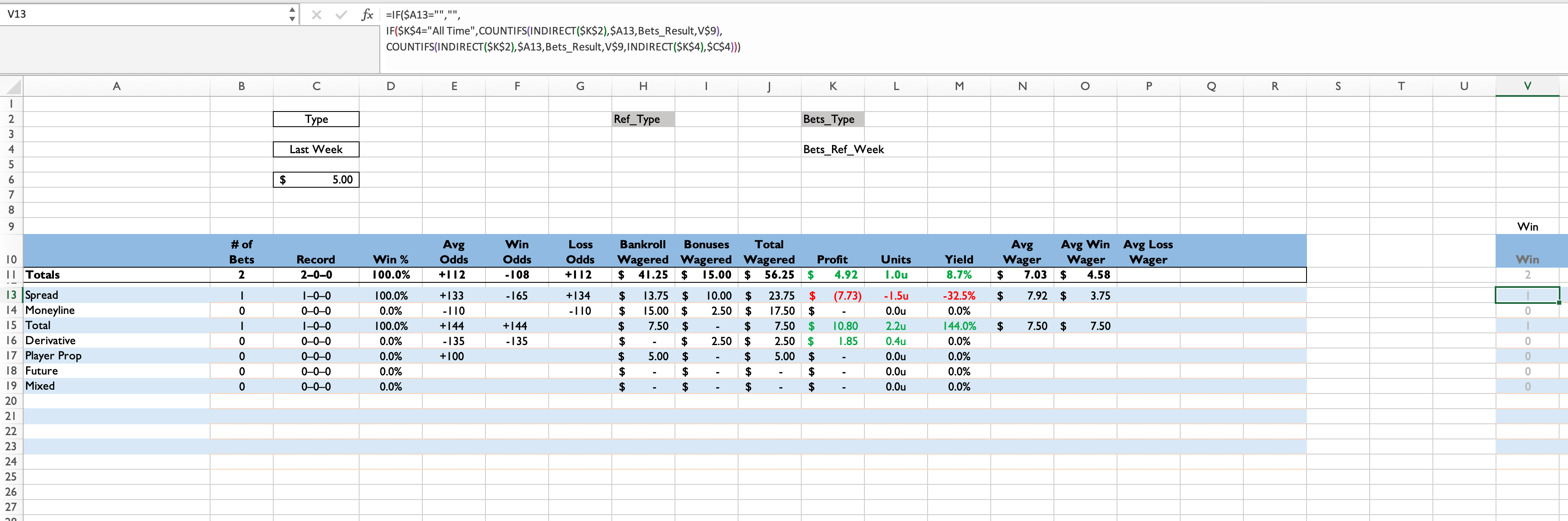
Task: Click the Record header cell
Action: click(x=316, y=251)
